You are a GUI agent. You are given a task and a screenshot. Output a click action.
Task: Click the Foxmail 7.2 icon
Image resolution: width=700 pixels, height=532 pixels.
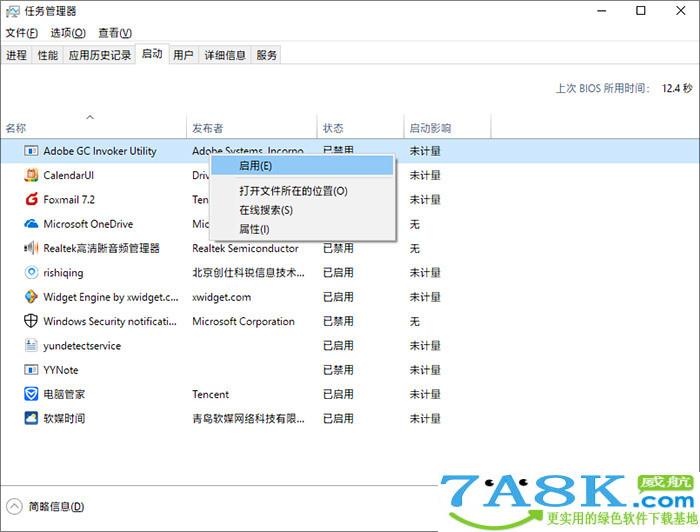(31, 200)
